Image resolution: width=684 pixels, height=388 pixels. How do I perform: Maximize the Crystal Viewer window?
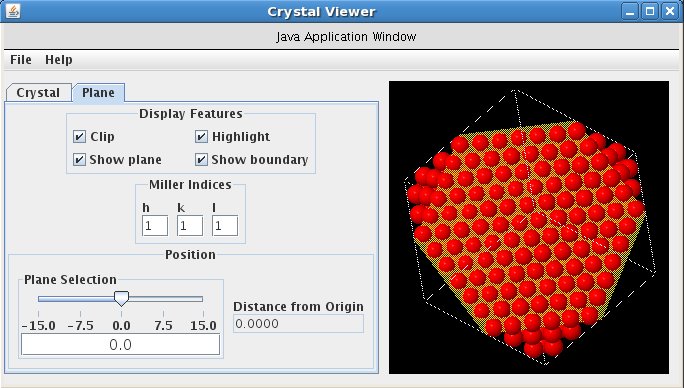pyautogui.click(x=650, y=11)
